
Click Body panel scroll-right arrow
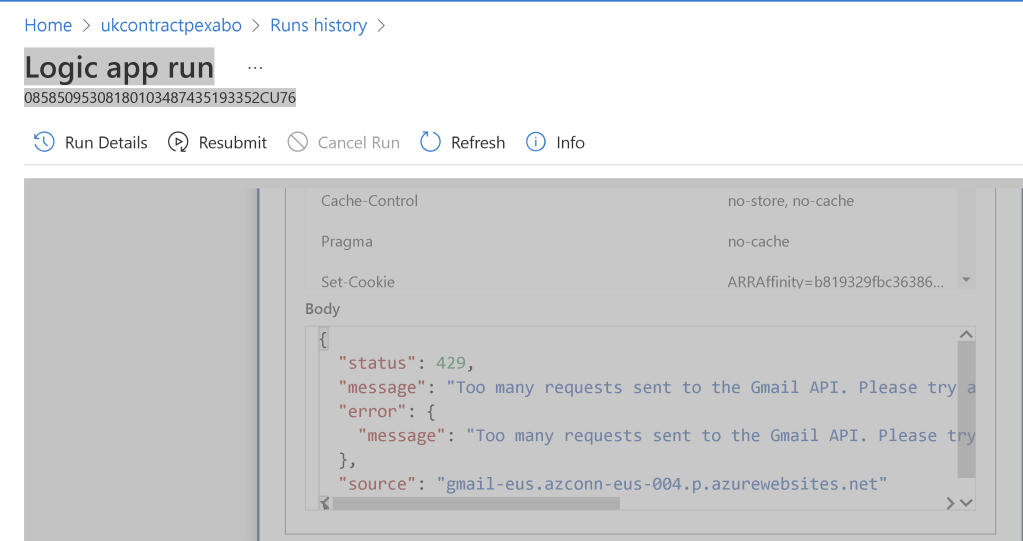click(951, 503)
